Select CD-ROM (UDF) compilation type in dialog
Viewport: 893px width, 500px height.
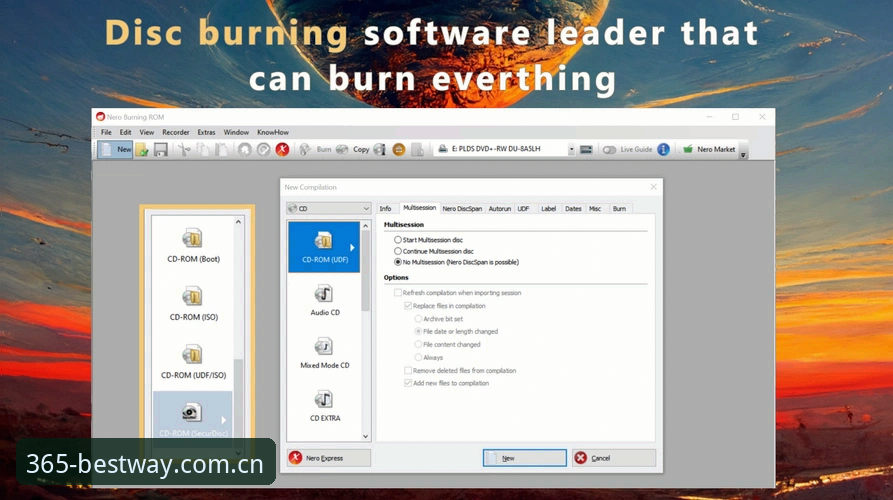[x=324, y=247]
